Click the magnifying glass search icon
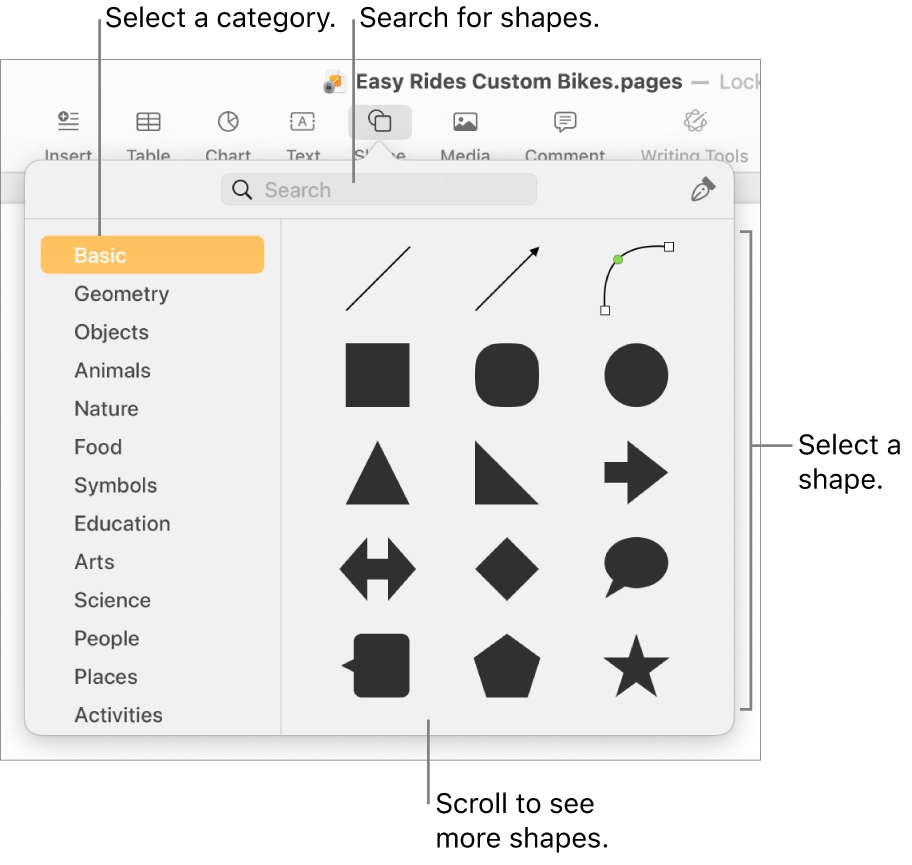Image resolution: width=912 pixels, height=865 pixels. tap(242, 190)
